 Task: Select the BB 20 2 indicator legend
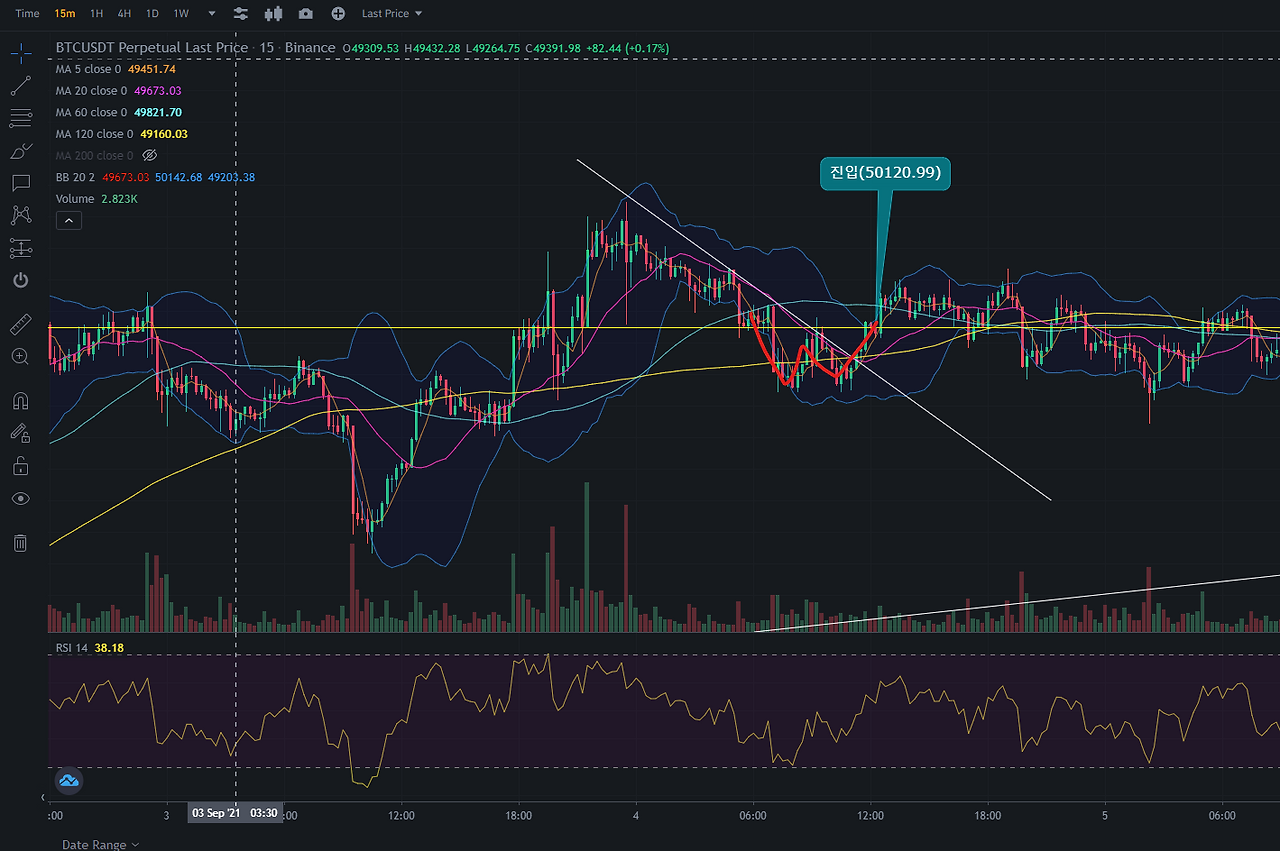(75, 178)
